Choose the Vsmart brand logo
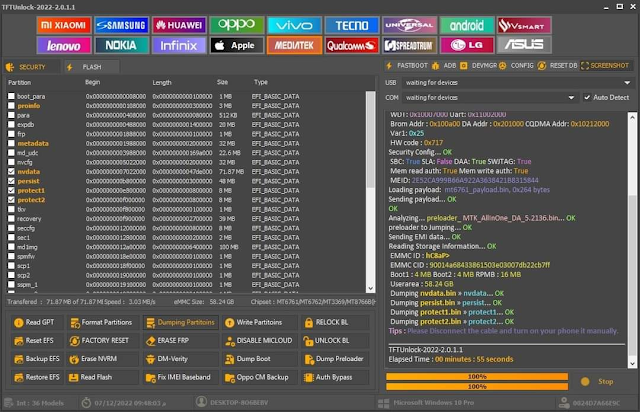Image resolution: width=640 pixels, height=412 pixels. [x=524, y=25]
